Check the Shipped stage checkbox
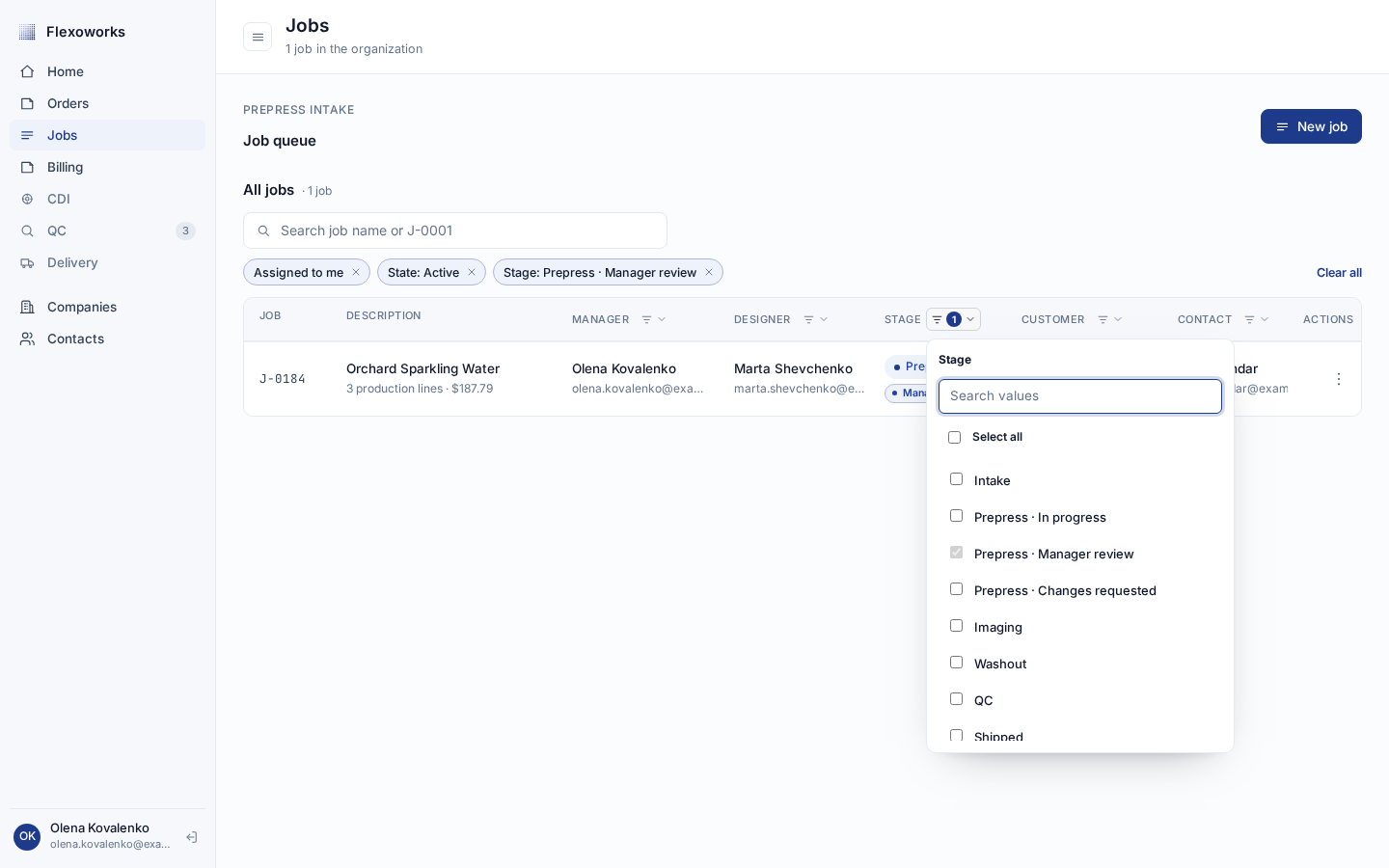 pyautogui.click(x=956, y=736)
